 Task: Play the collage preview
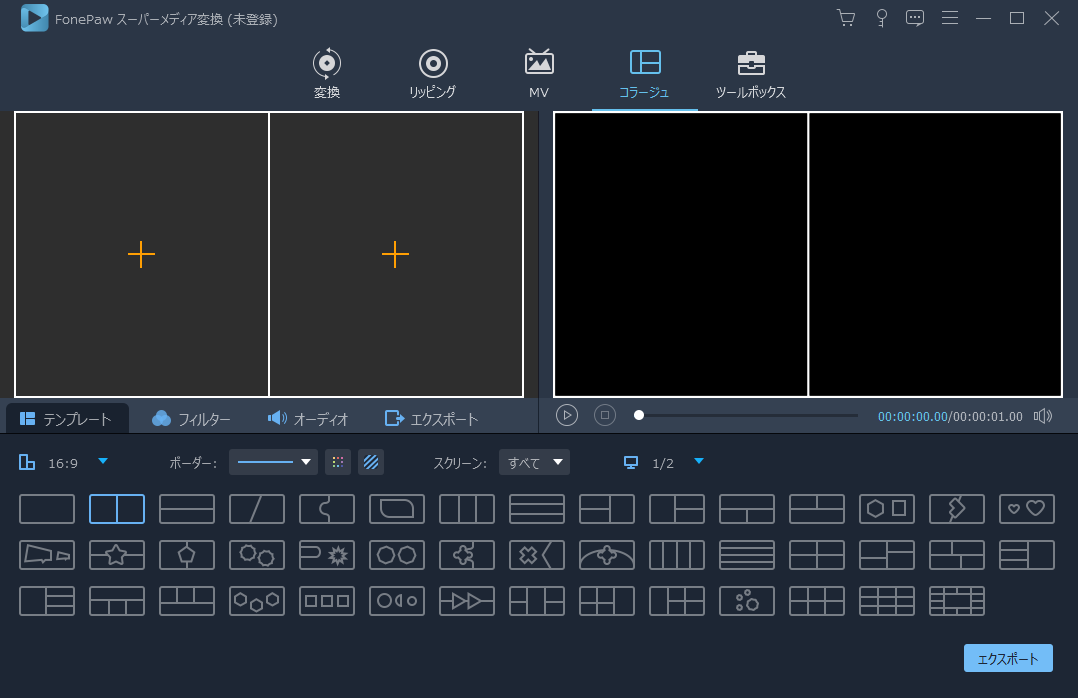(x=567, y=415)
